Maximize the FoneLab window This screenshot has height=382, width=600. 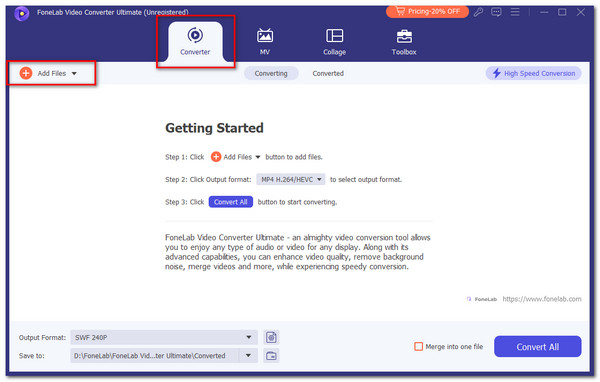click(x=562, y=12)
